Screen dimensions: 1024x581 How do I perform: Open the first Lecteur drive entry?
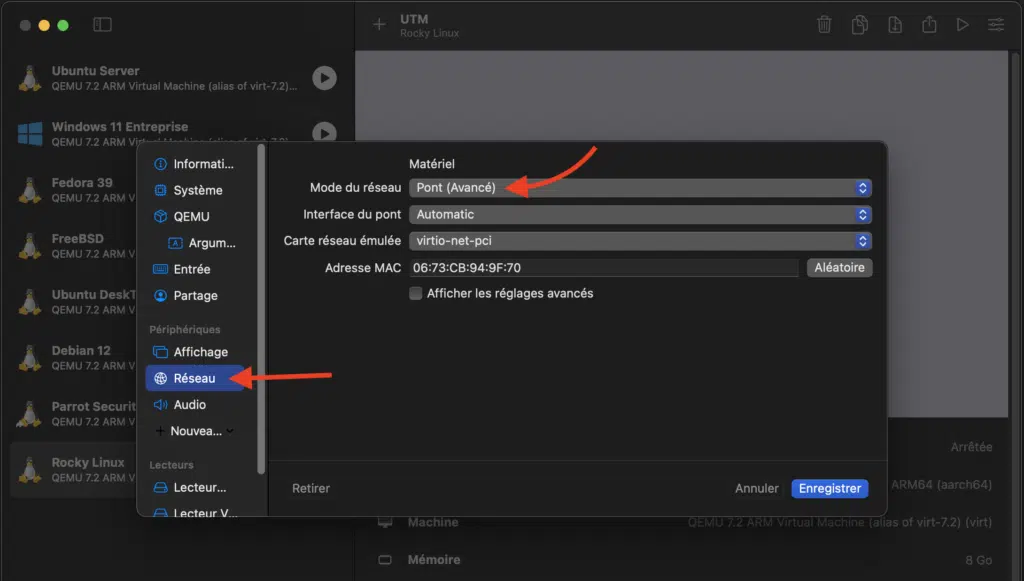[195, 488]
